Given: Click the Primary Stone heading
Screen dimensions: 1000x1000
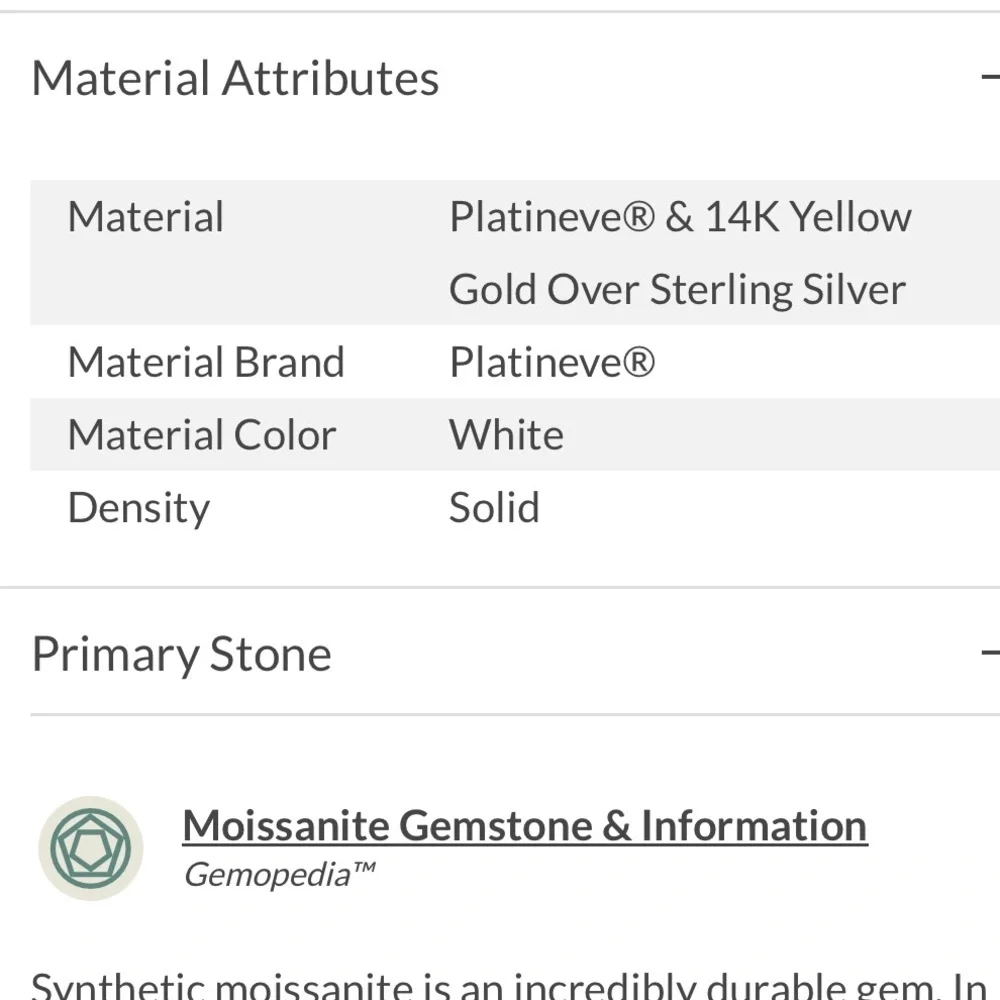Looking at the screenshot, I should click(182, 654).
